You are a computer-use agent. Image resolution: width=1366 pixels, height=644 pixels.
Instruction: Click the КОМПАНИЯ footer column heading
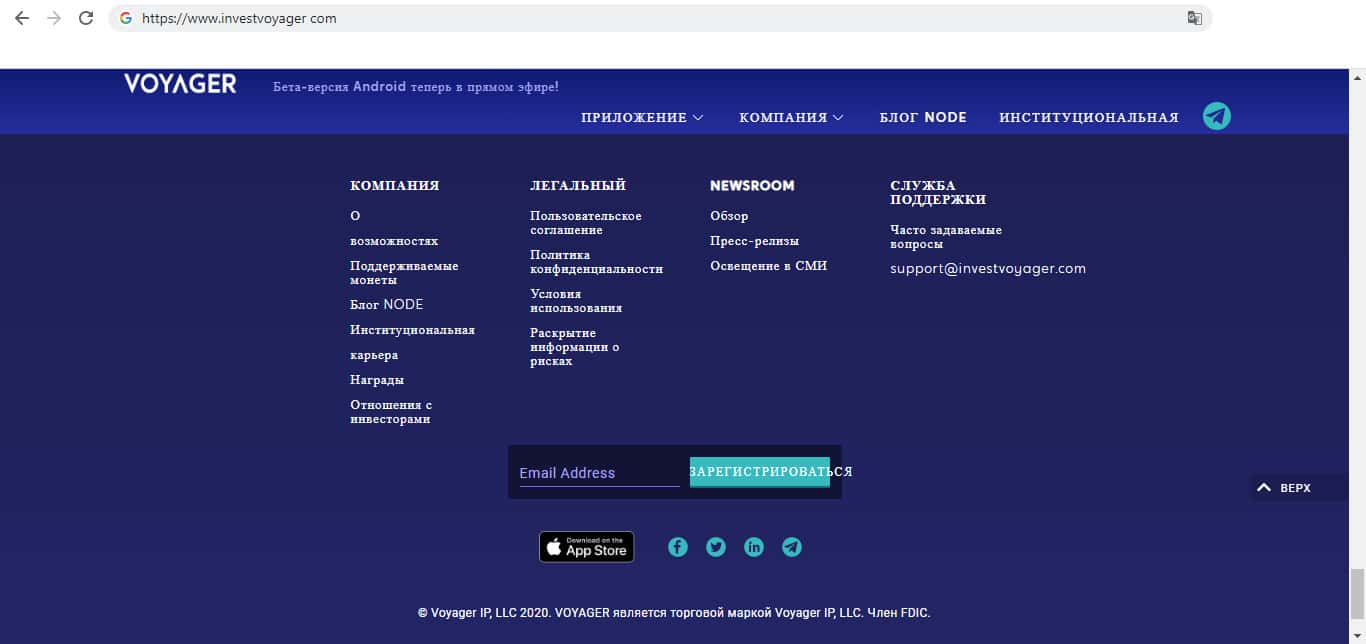(x=395, y=186)
